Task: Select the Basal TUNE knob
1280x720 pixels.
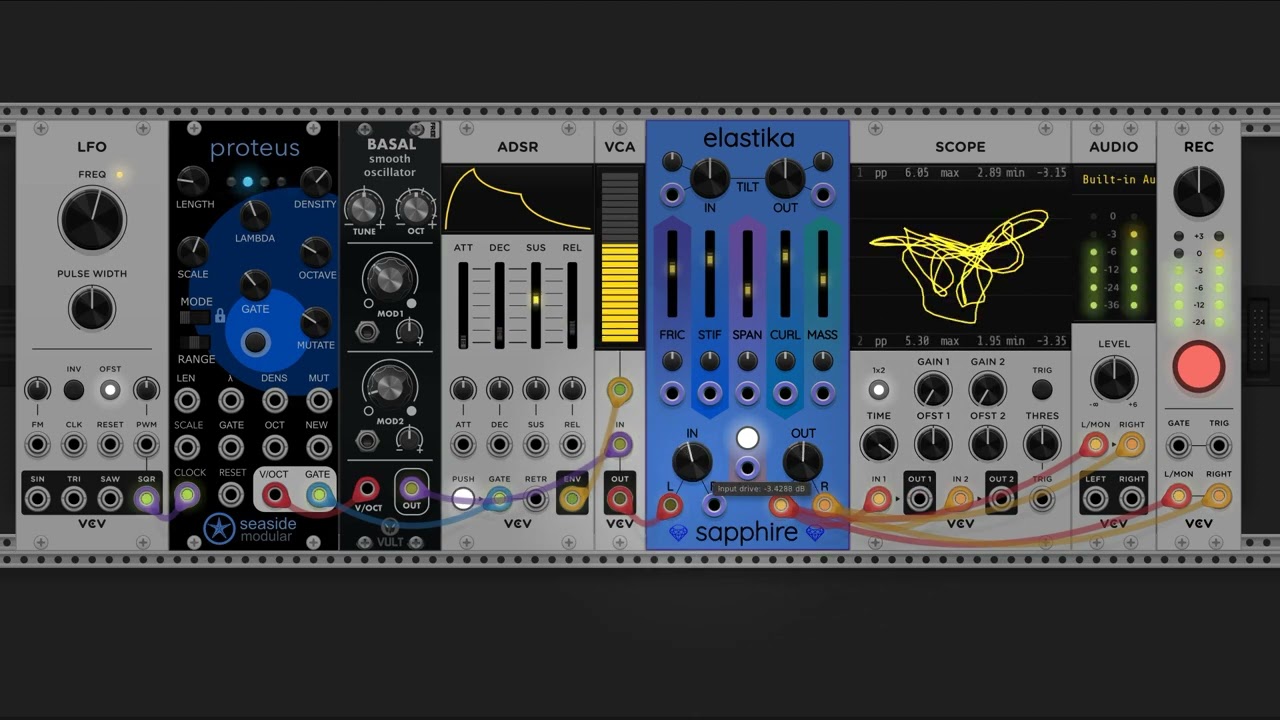Action: click(364, 208)
